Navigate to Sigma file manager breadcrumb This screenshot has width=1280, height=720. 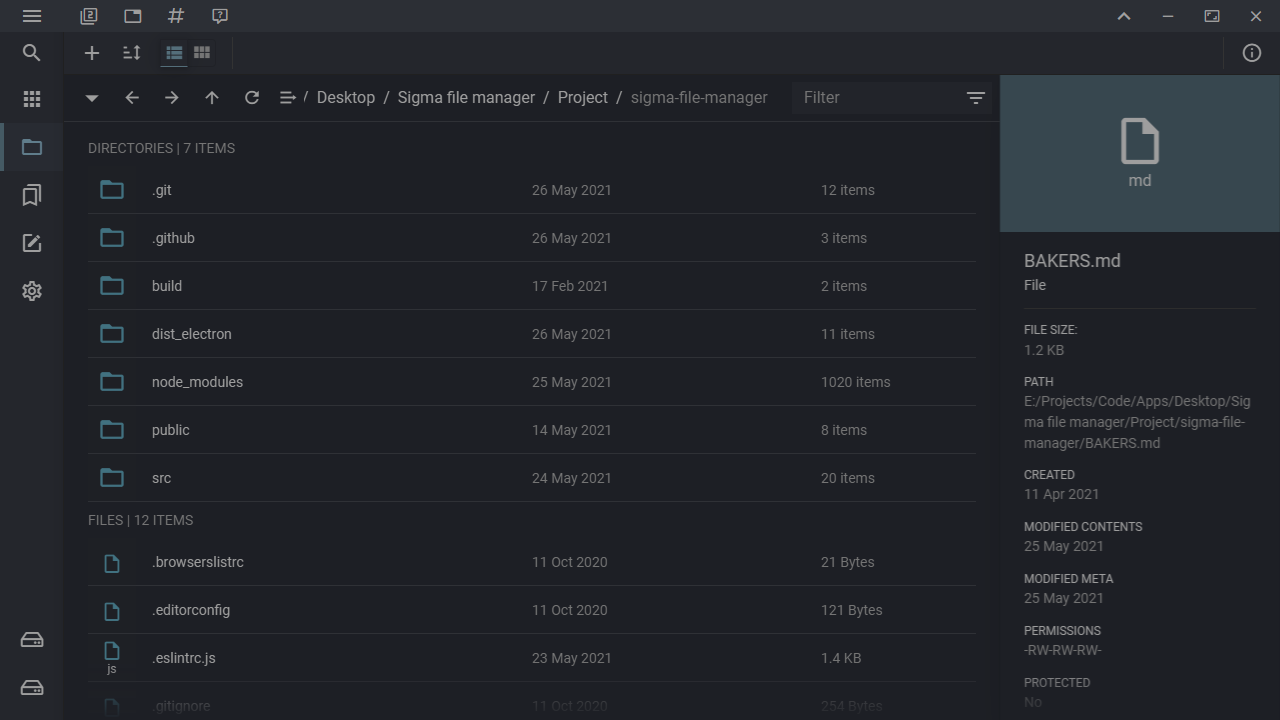pyautogui.click(x=466, y=97)
